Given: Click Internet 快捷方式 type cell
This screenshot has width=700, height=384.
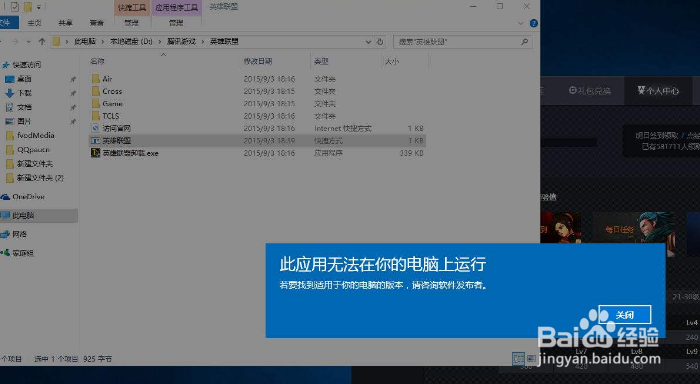Looking at the screenshot, I should tap(343, 128).
